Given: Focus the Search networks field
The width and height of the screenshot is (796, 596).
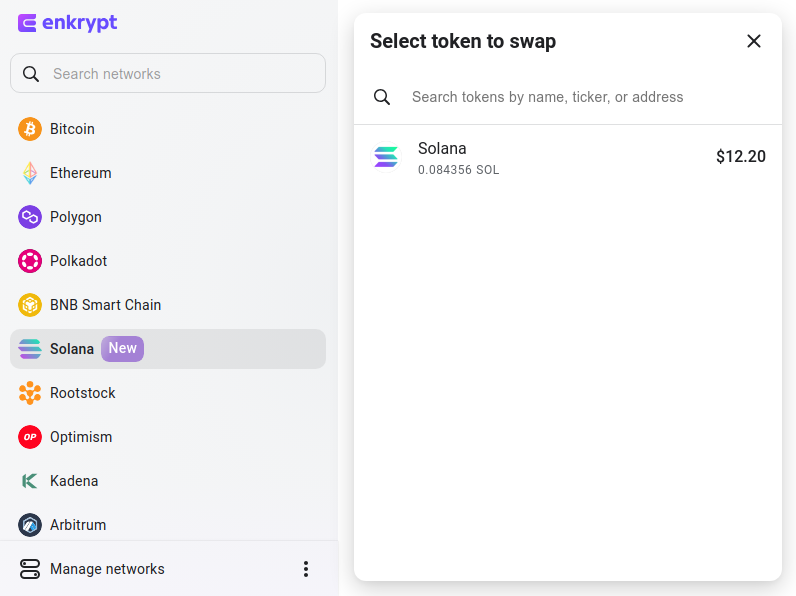Looking at the screenshot, I should click(x=168, y=73).
